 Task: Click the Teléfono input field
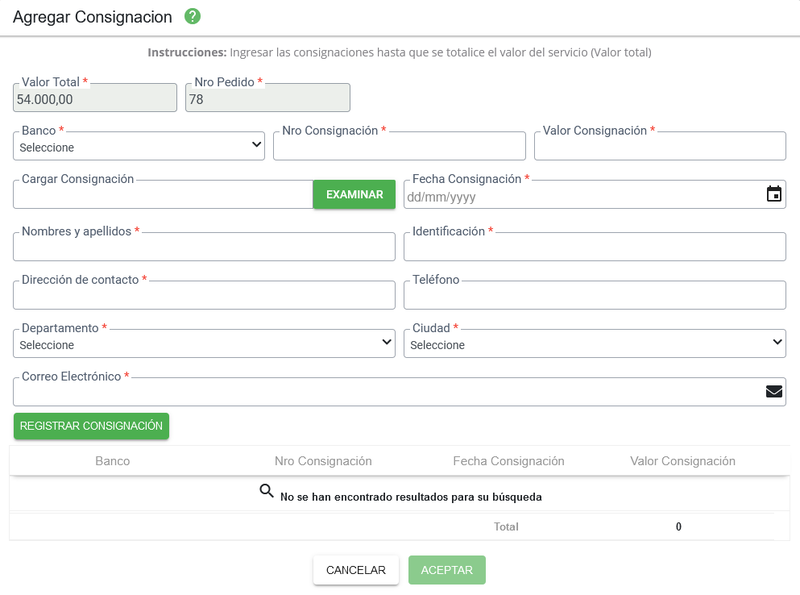click(594, 295)
